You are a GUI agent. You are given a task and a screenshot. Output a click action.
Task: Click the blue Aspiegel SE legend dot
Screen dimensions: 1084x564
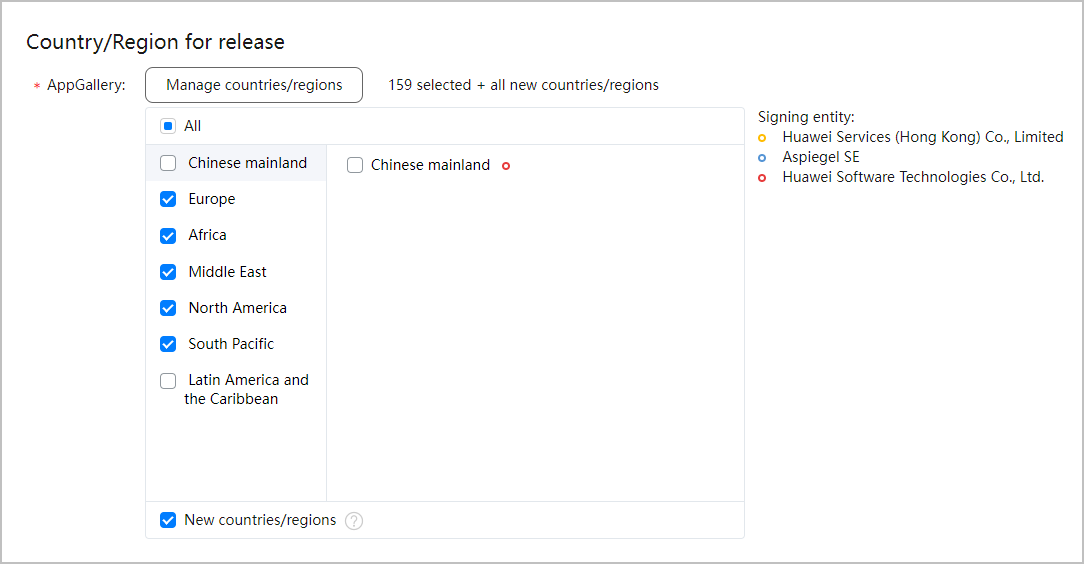pyautogui.click(x=762, y=157)
